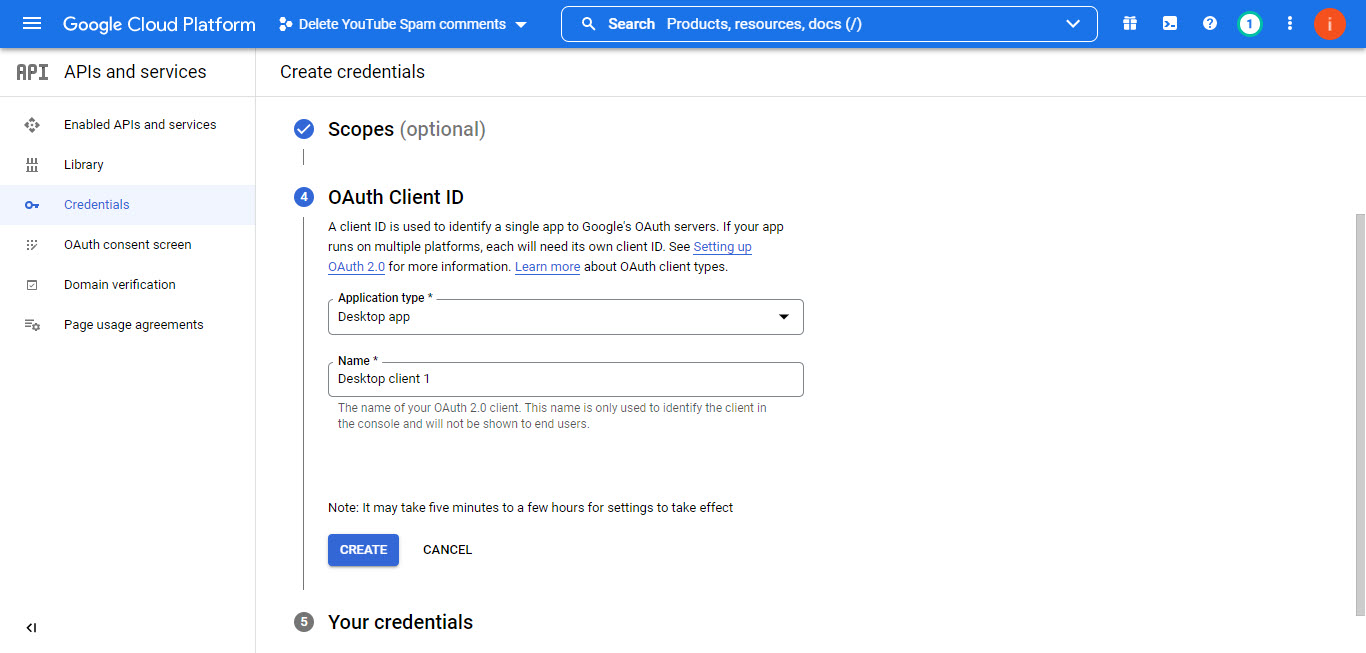Screen dimensions: 1366x653
Task: Open OAuth consent screen page
Action: pyautogui.click(x=128, y=245)
